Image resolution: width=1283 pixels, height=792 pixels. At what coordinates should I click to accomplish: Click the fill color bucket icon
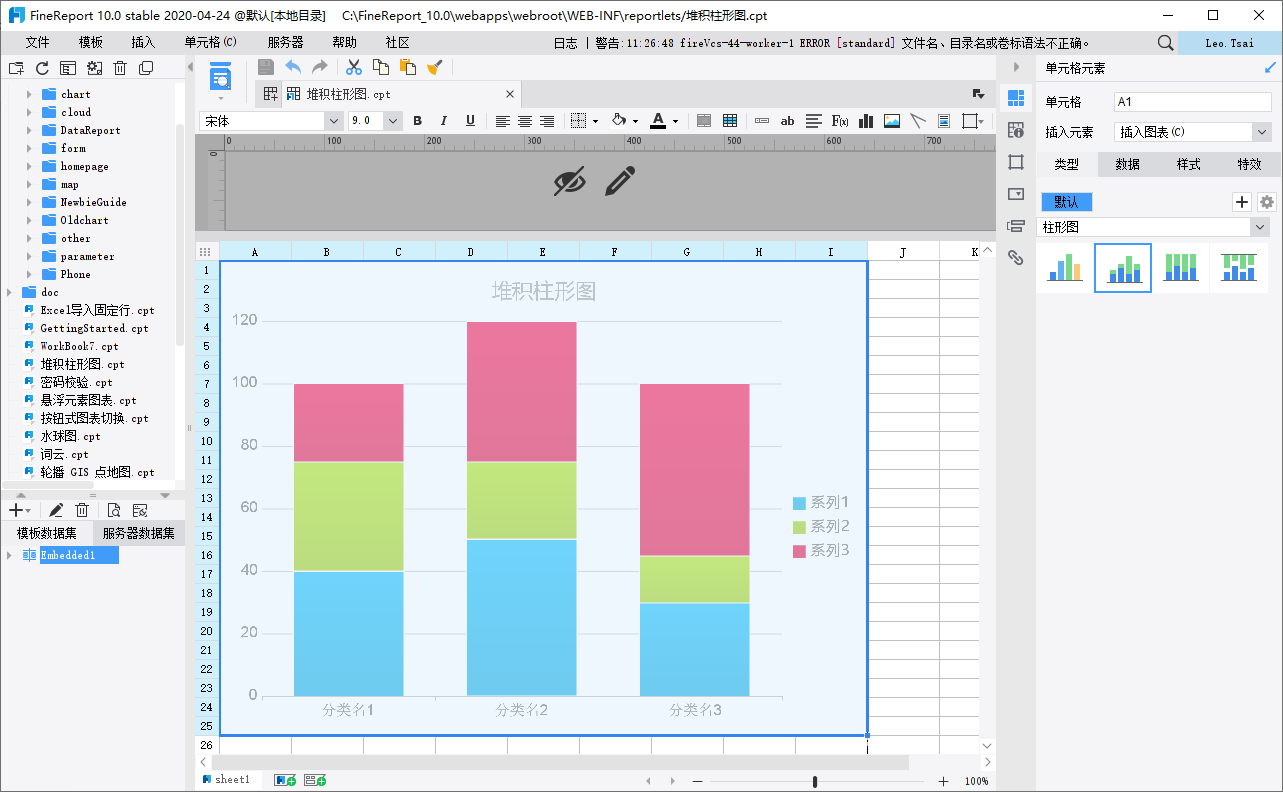(x=618, y=121)
